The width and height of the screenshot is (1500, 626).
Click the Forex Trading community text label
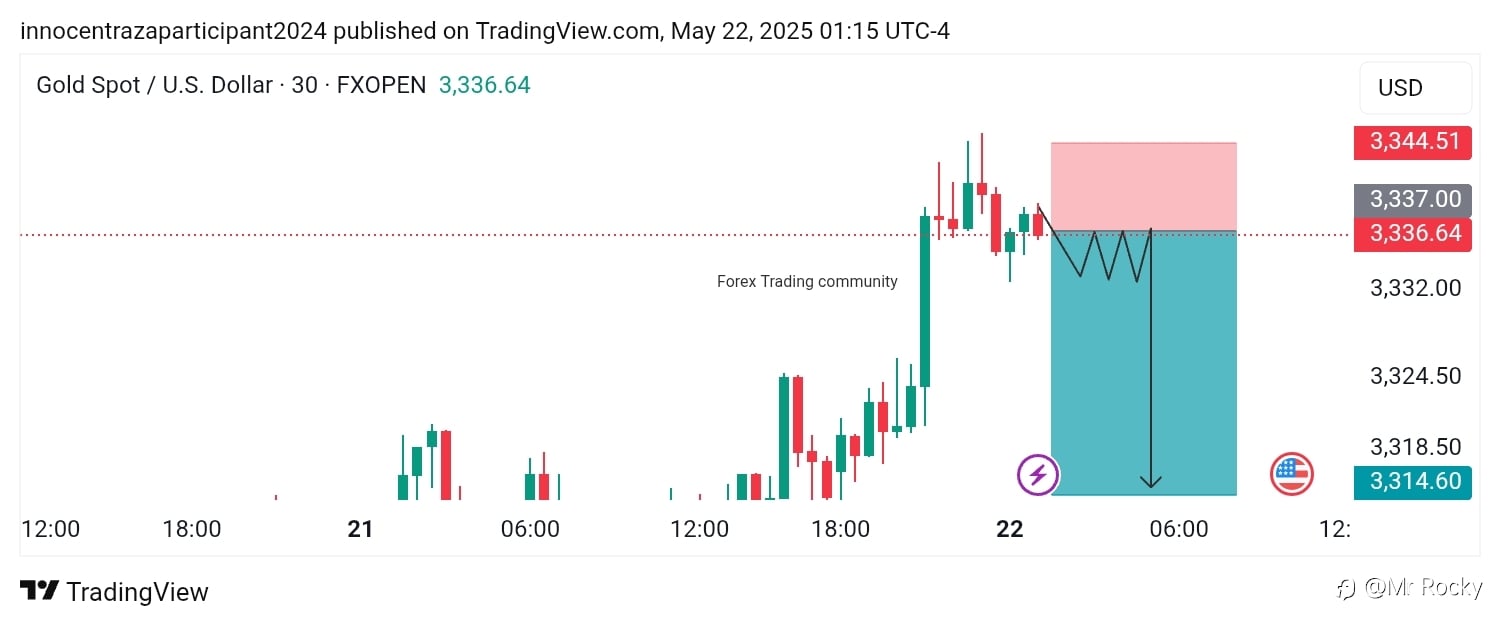(807, 282)
